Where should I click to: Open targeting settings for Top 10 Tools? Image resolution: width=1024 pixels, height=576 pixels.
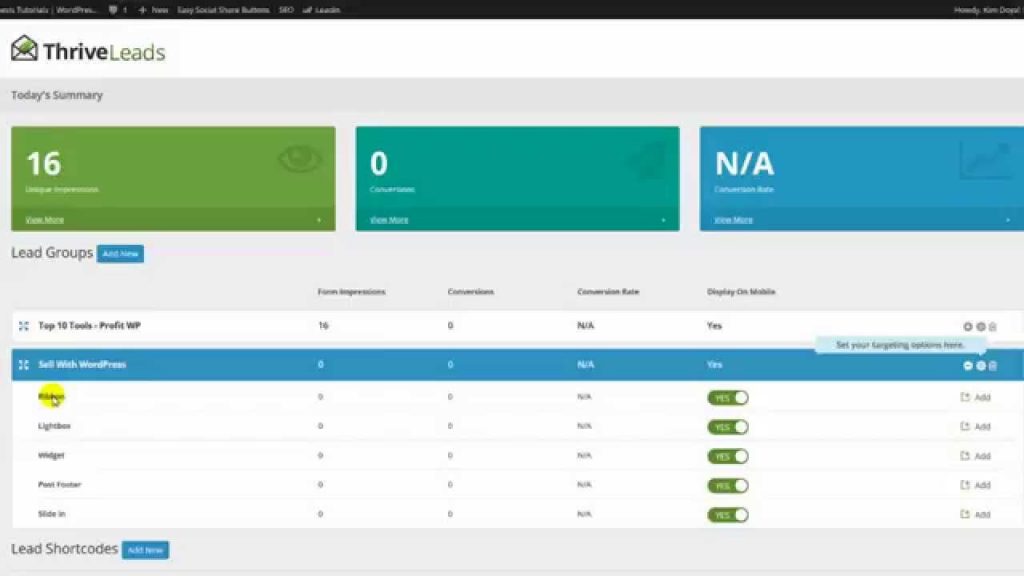981,327
